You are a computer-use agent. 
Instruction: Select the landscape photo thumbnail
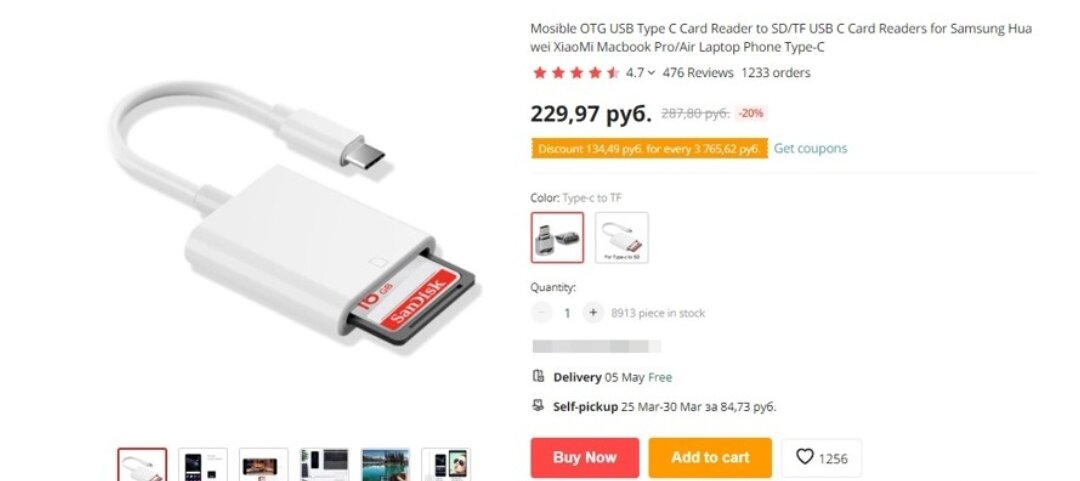click(x=385, y=464)
